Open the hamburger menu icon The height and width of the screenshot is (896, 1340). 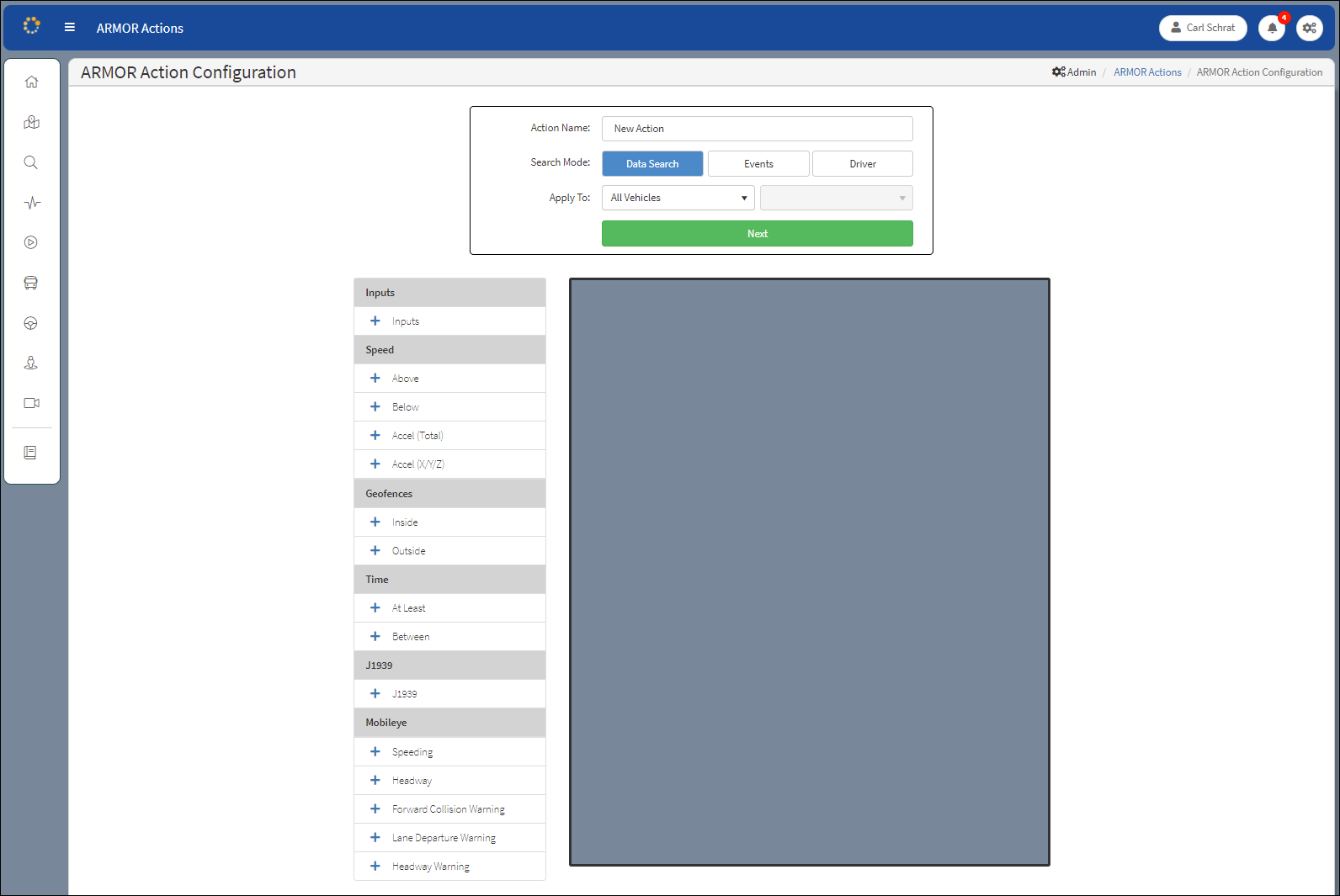(x=70, y=28)
